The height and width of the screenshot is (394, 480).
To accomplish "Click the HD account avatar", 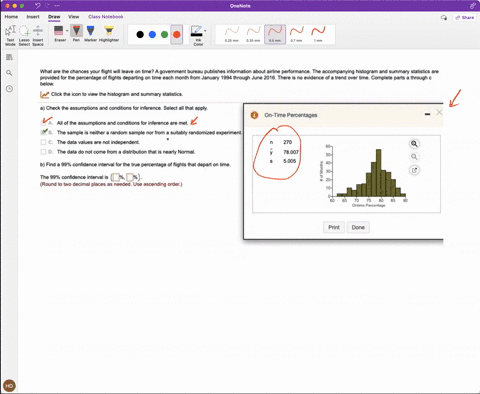I will tap(9, 386).
